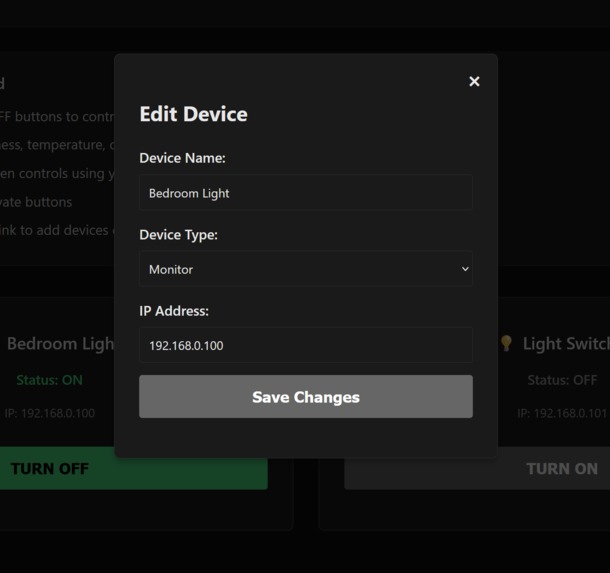
Task: Click the Device Type label
Action: click(x=179, y=235)
